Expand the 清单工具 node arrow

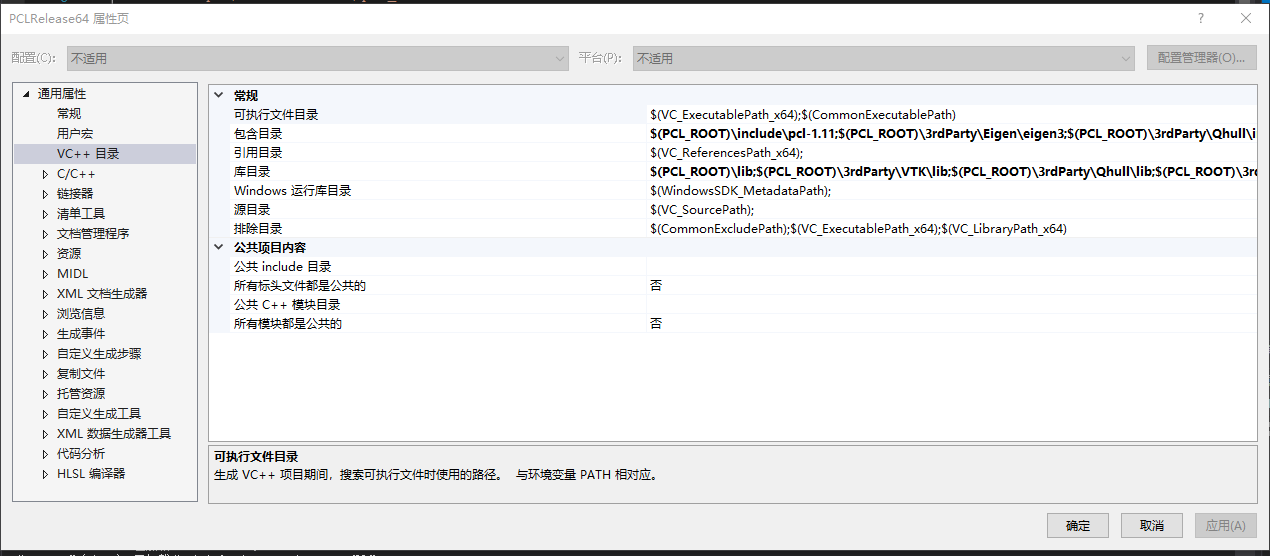(45, 214)
